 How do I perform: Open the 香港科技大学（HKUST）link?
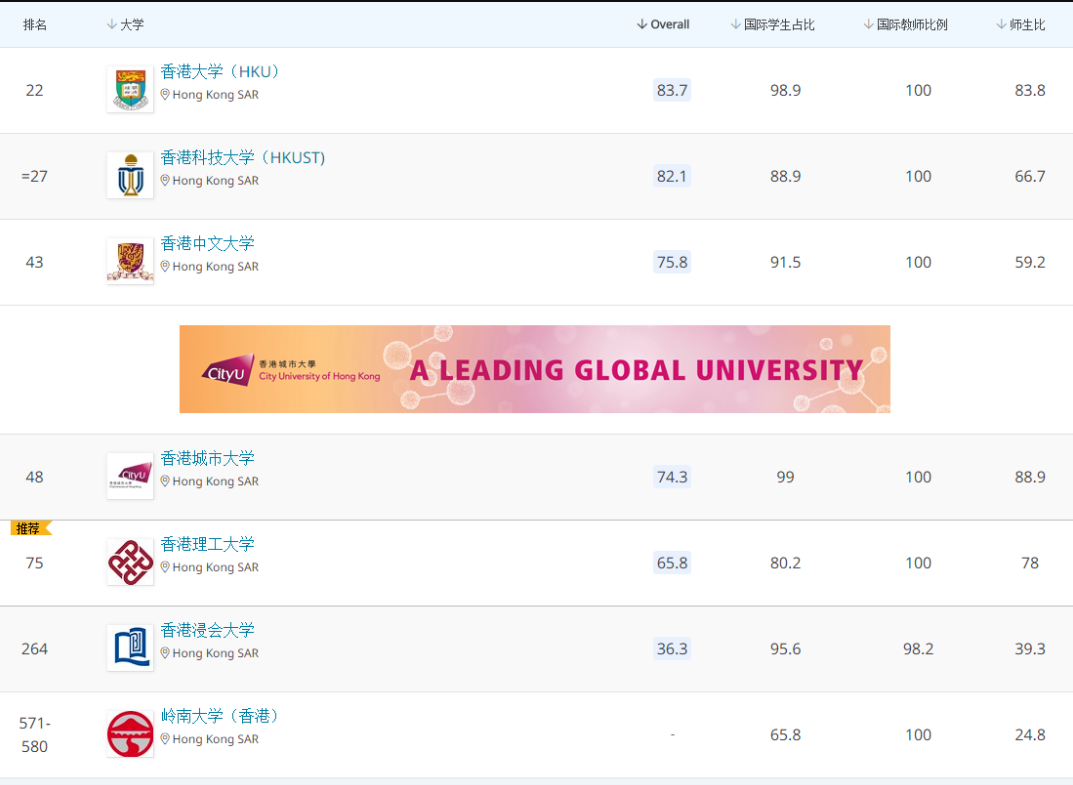(243, 158)
